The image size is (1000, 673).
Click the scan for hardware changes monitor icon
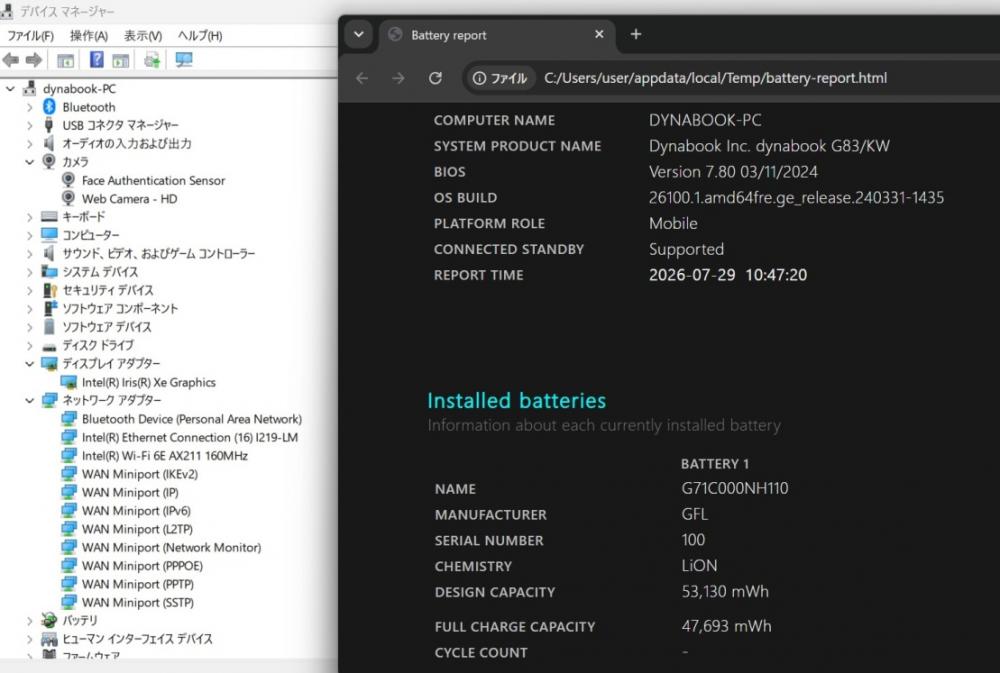184,60
